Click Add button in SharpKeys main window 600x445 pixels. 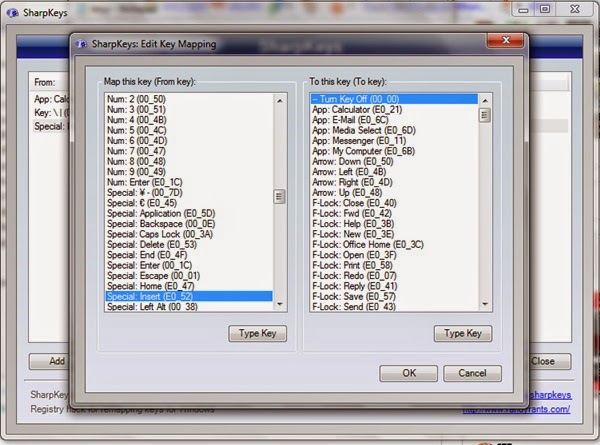click(50, 361)
